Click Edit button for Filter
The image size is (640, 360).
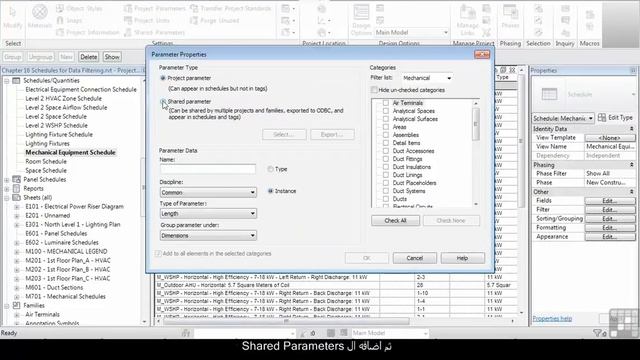tap(610, 210)
